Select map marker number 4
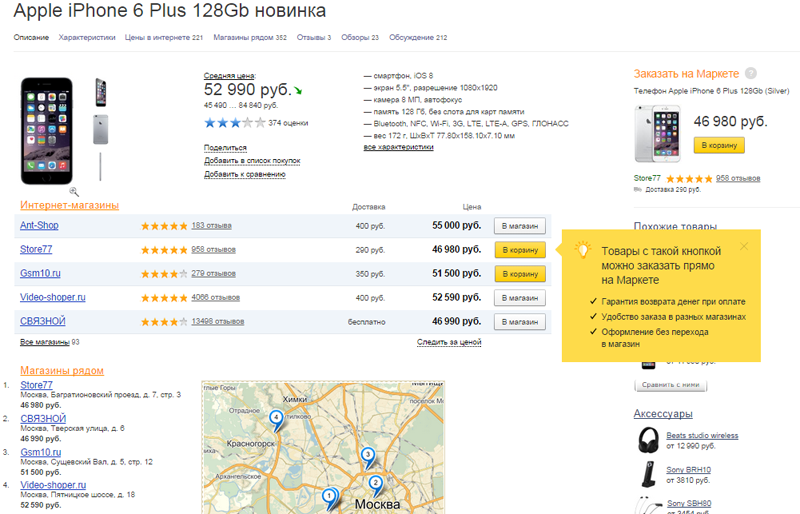 [276, 420]
